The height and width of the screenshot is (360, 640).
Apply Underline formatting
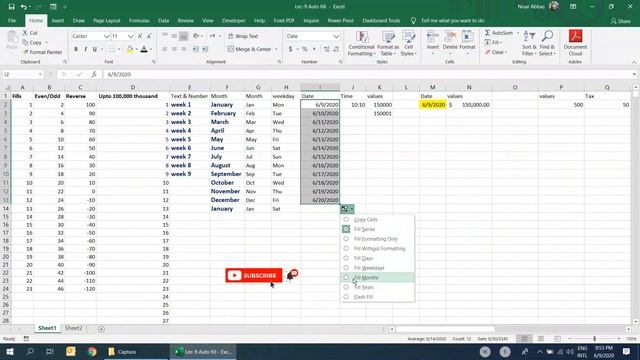click(x=95, y=49)
